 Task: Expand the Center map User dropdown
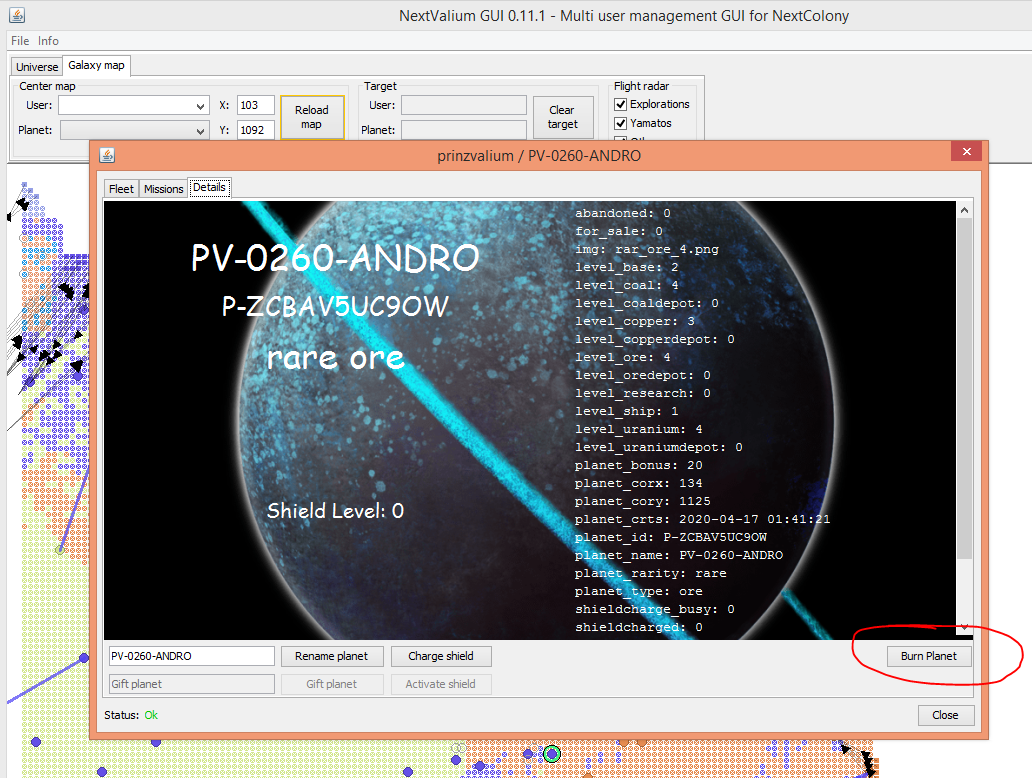[x=202, y=106]
